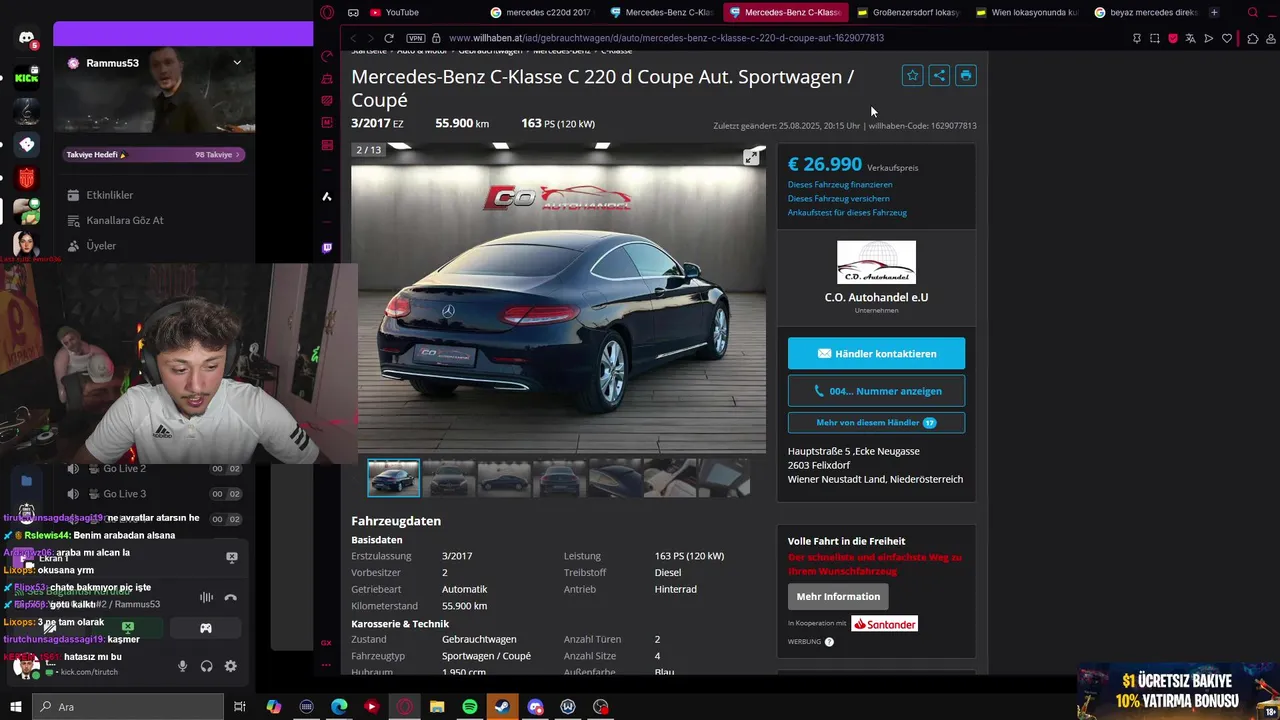This screenshot has width=1280, height=720.
Task: Toggle Discord microphone mute
Action: coord(182,666)
